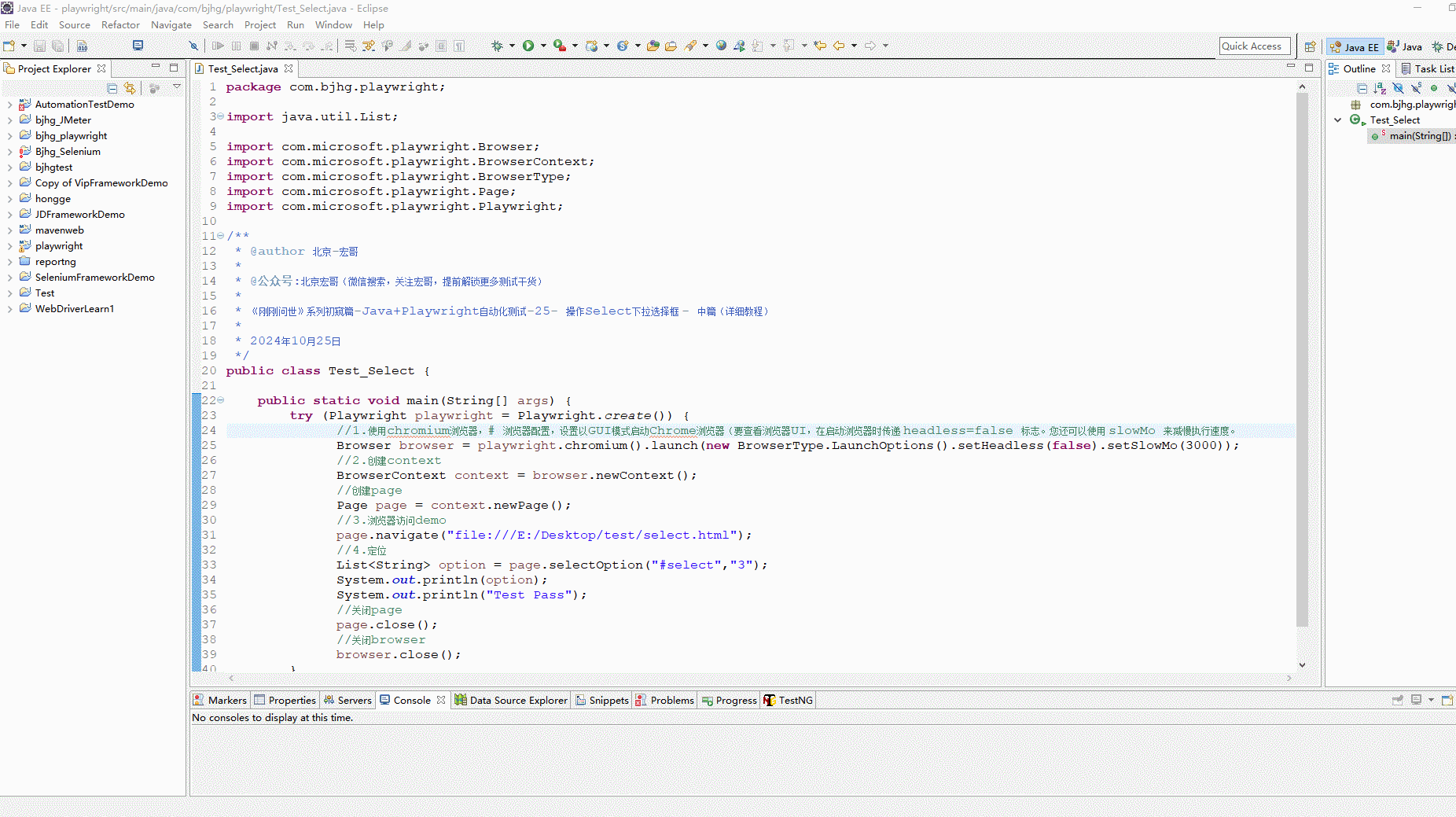Click Open Perspective icon

pyautogui.click(x=1310, y=46)
